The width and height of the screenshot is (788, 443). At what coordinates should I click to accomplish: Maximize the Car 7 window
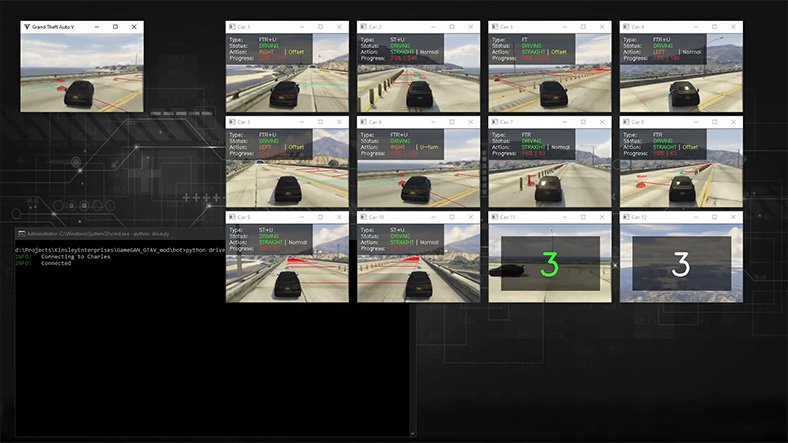[583, 122]
